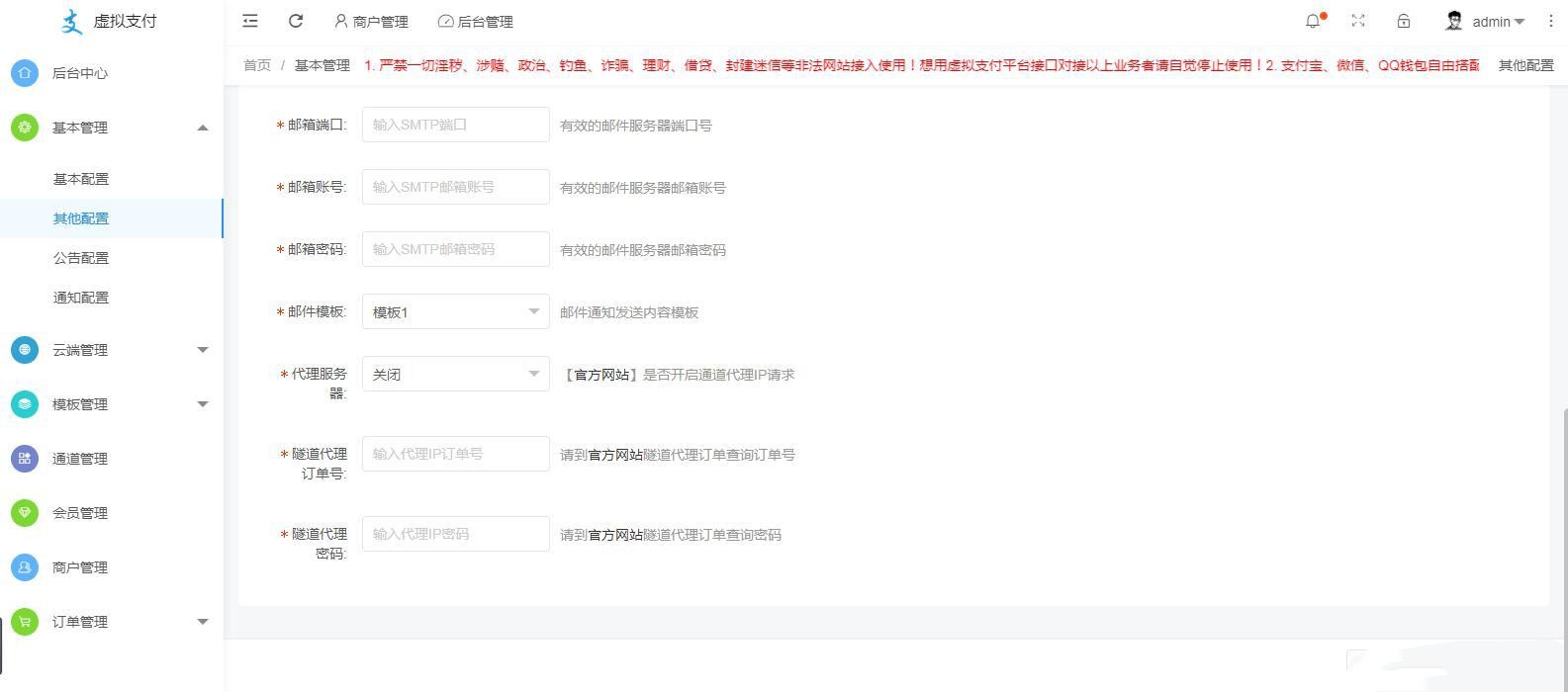Screen dimensions: 1568x692
Task: Click 官方网站 link in 密码 hint
Action: point(615,535)
